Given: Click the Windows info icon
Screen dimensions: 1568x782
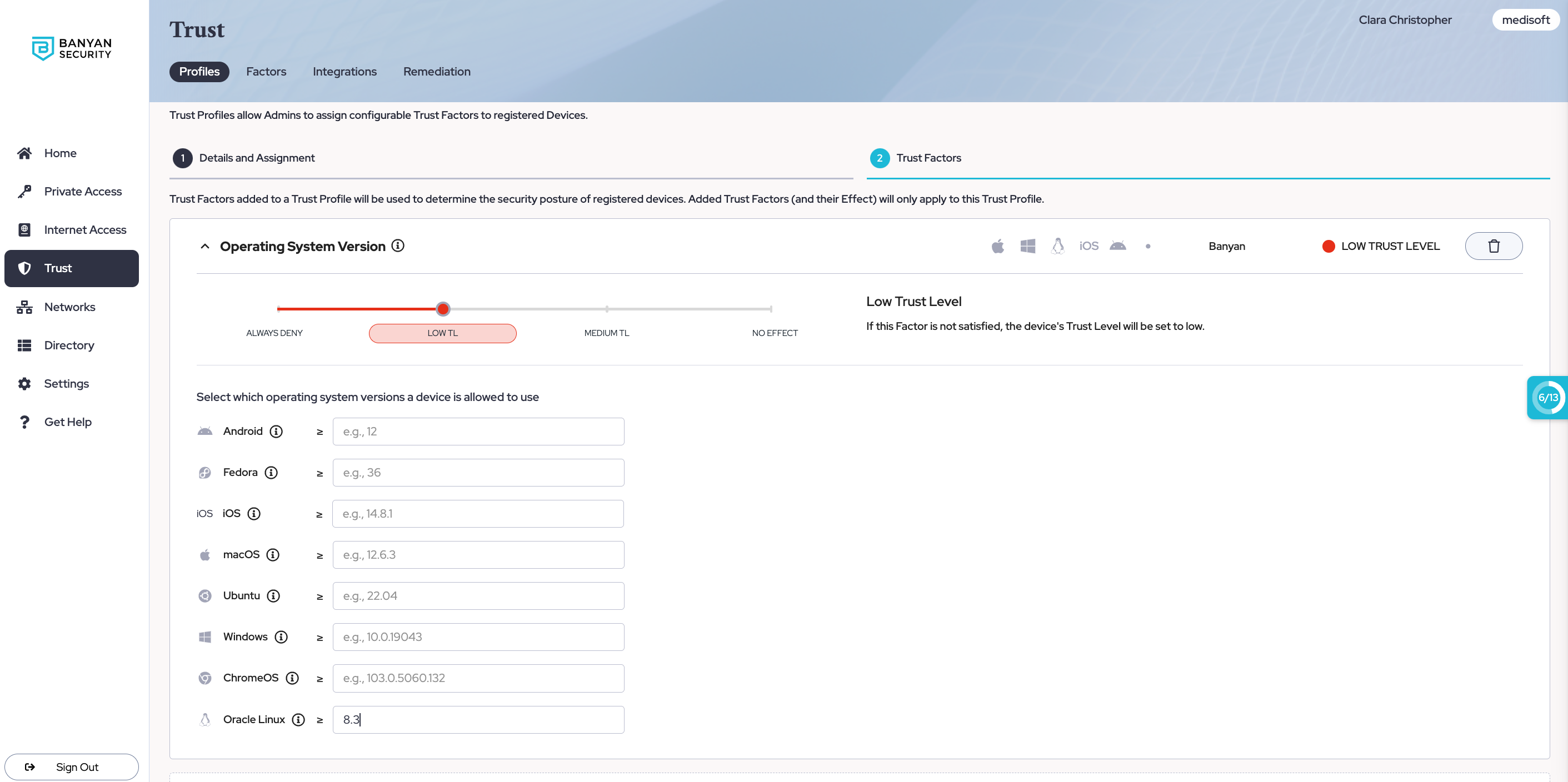Looking at the screenshot, I should coord(281,636).
